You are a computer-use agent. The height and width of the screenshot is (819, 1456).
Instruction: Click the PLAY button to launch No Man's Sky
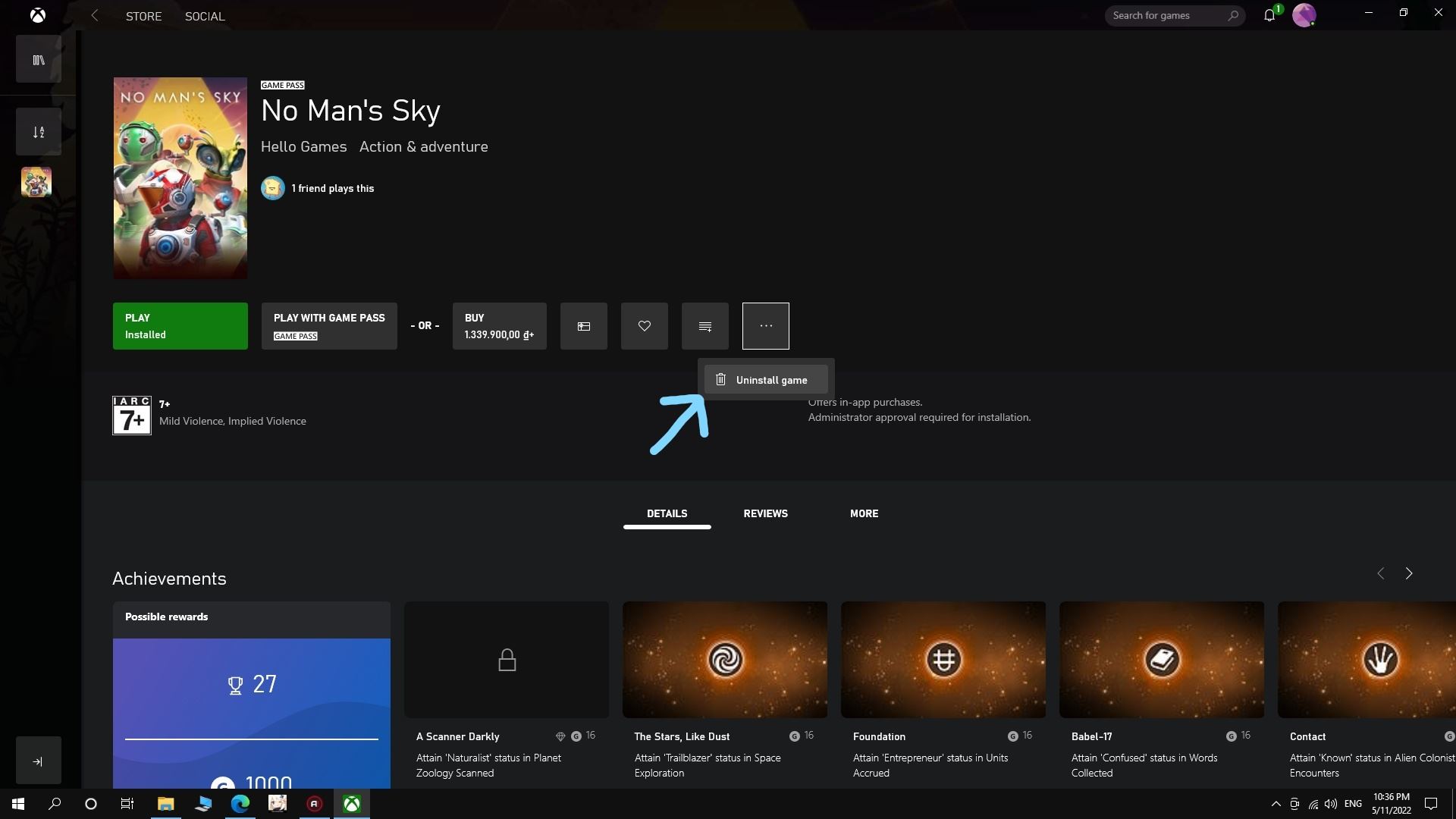click(180, 325)
